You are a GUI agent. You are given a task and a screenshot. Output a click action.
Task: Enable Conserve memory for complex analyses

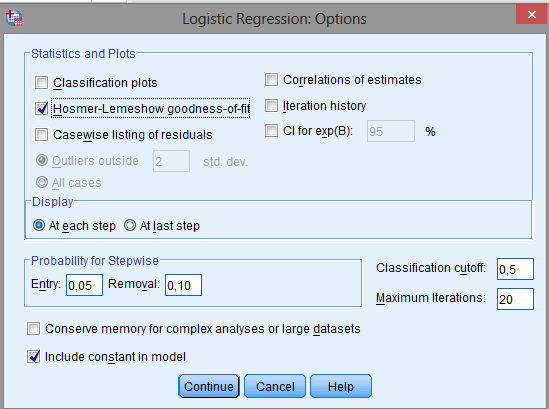34,329
